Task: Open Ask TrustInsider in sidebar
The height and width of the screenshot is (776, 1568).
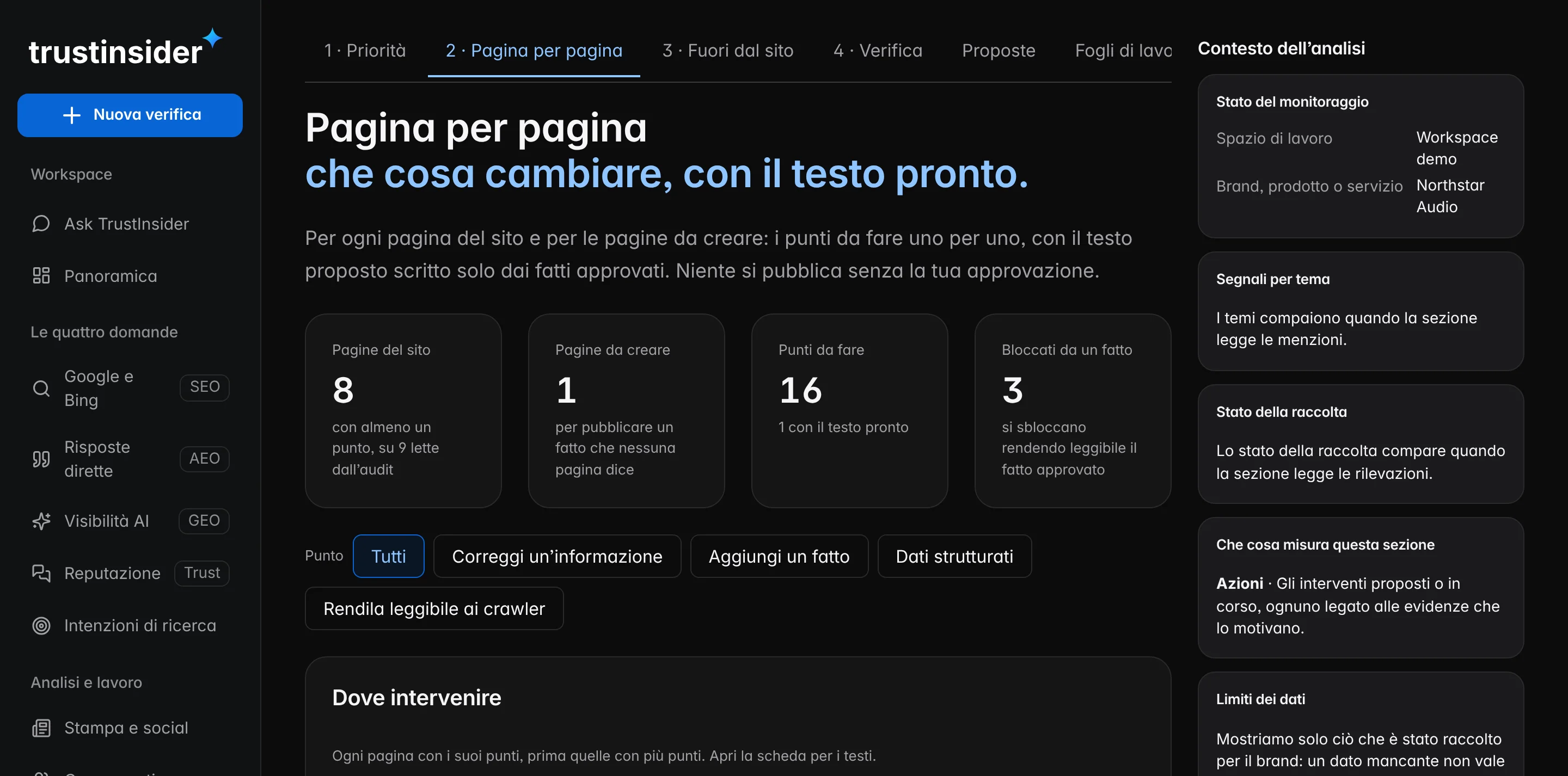Action: (130, 224)
